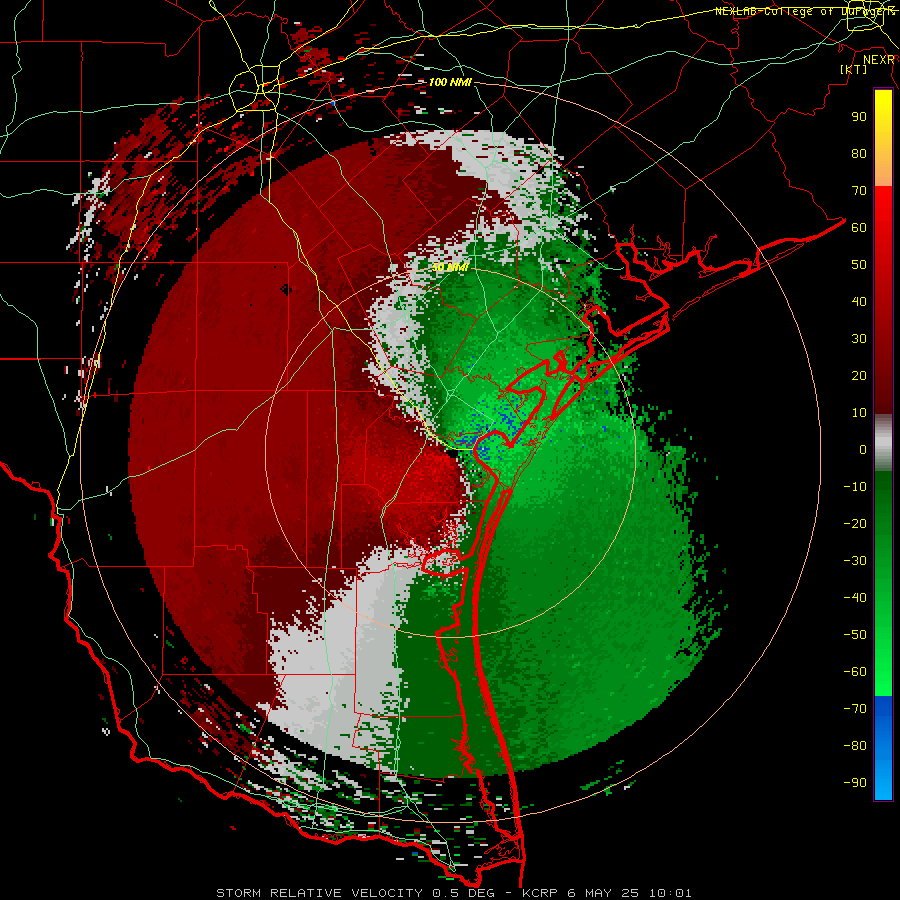Click the 0 value on velocity scale
The height and width of the screenshot is (900, 900).
point(863,449)
